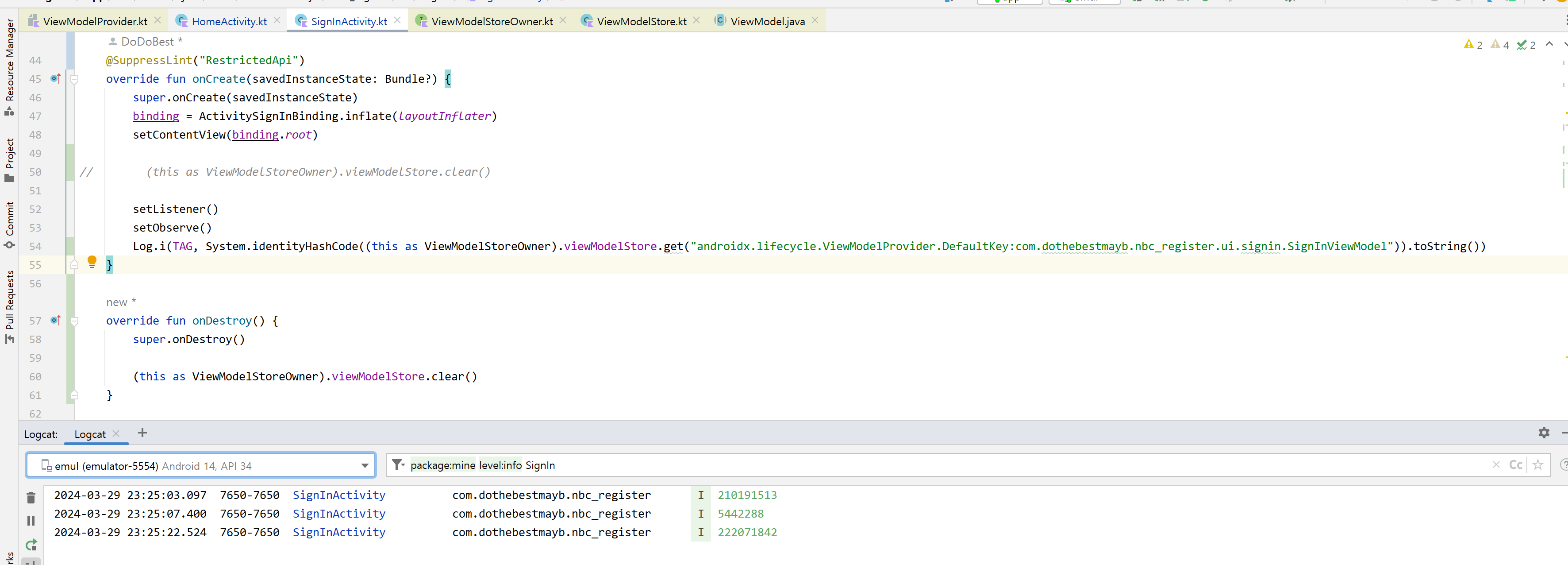The width and height of the screenshot is (1568, 565).
Task: Toggle match case (Cc) in logcat filter
Action: (x=1516, y=465)
